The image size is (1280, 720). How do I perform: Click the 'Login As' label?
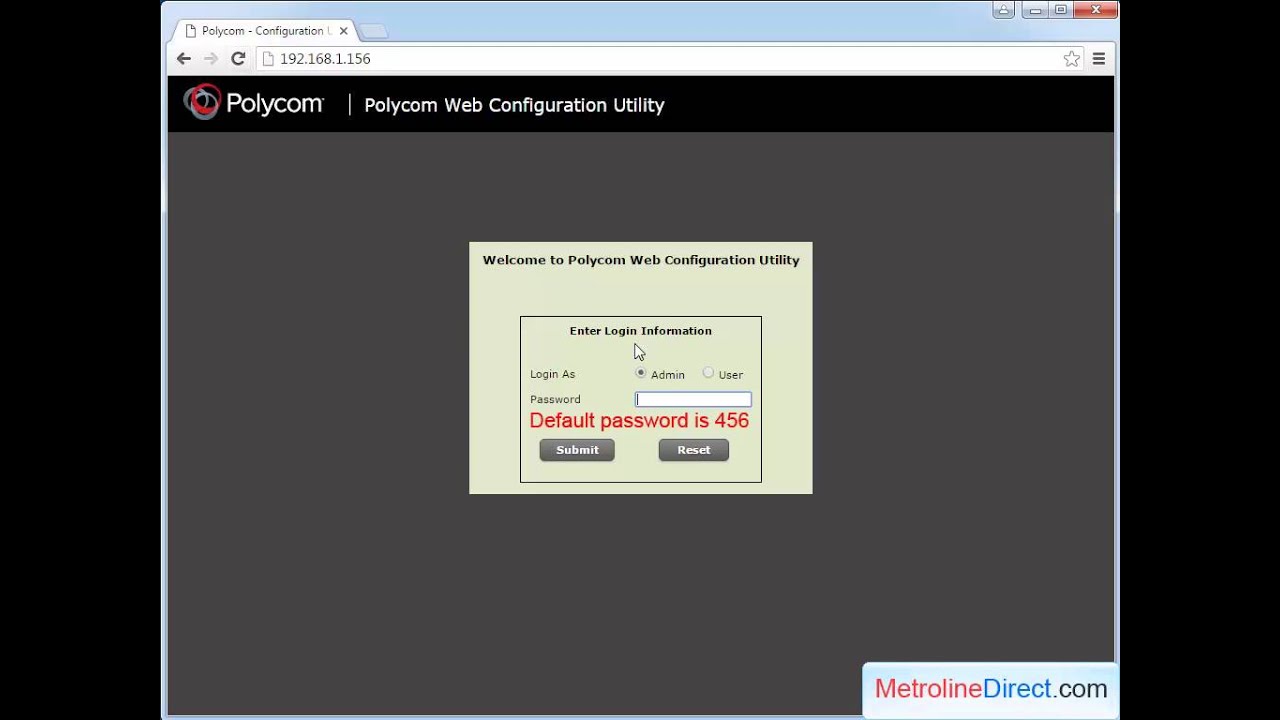tap(552, 374)
